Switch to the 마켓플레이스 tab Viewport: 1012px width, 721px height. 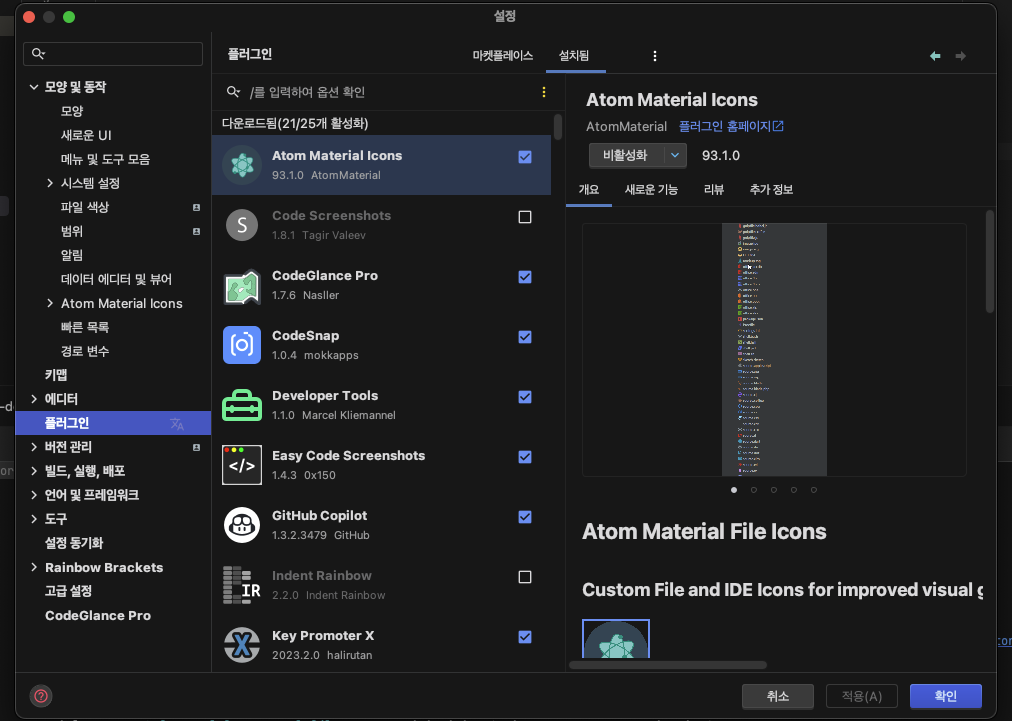[503, 56]
